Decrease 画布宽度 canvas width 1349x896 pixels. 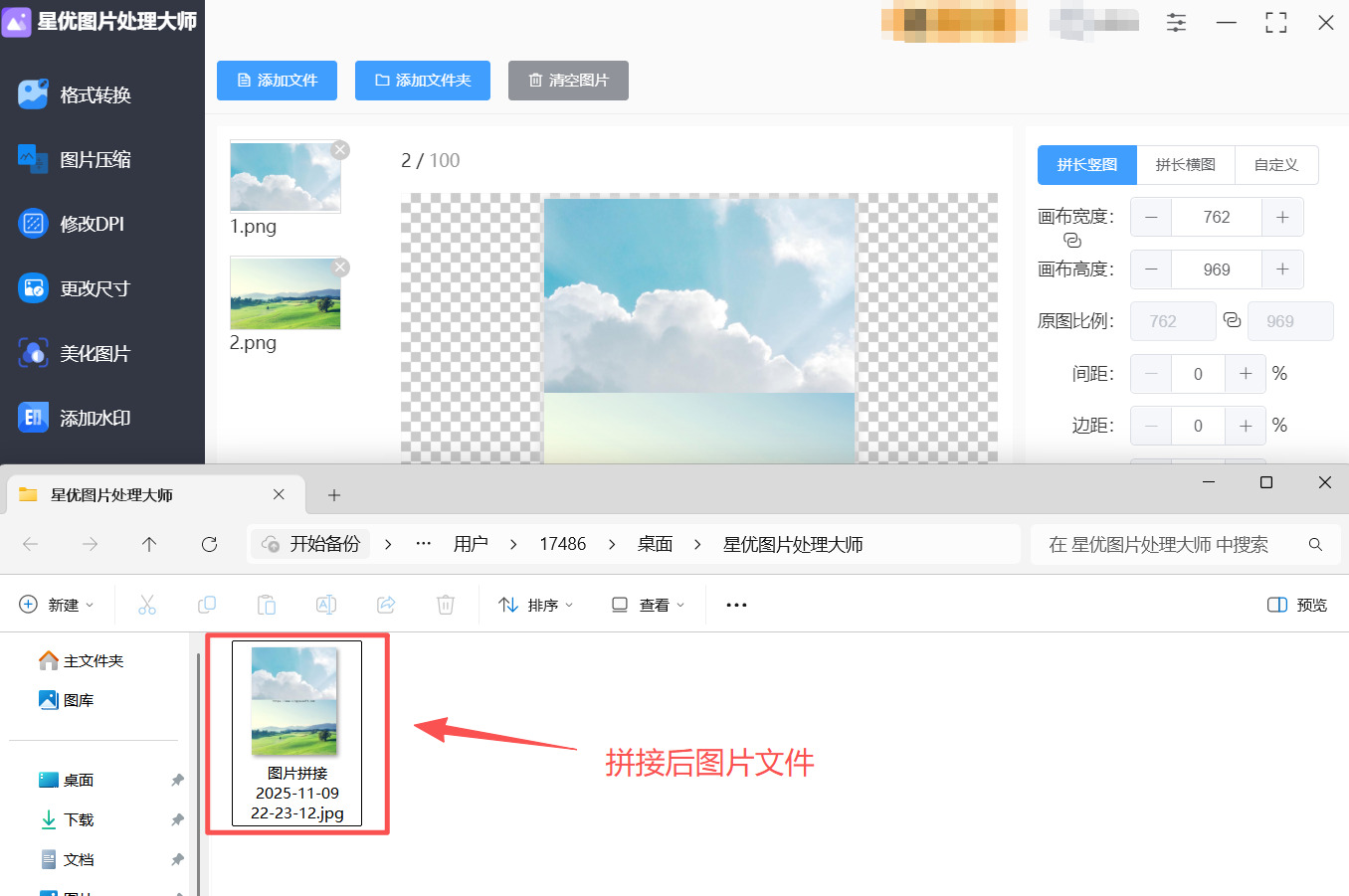tap(1151, 217)
